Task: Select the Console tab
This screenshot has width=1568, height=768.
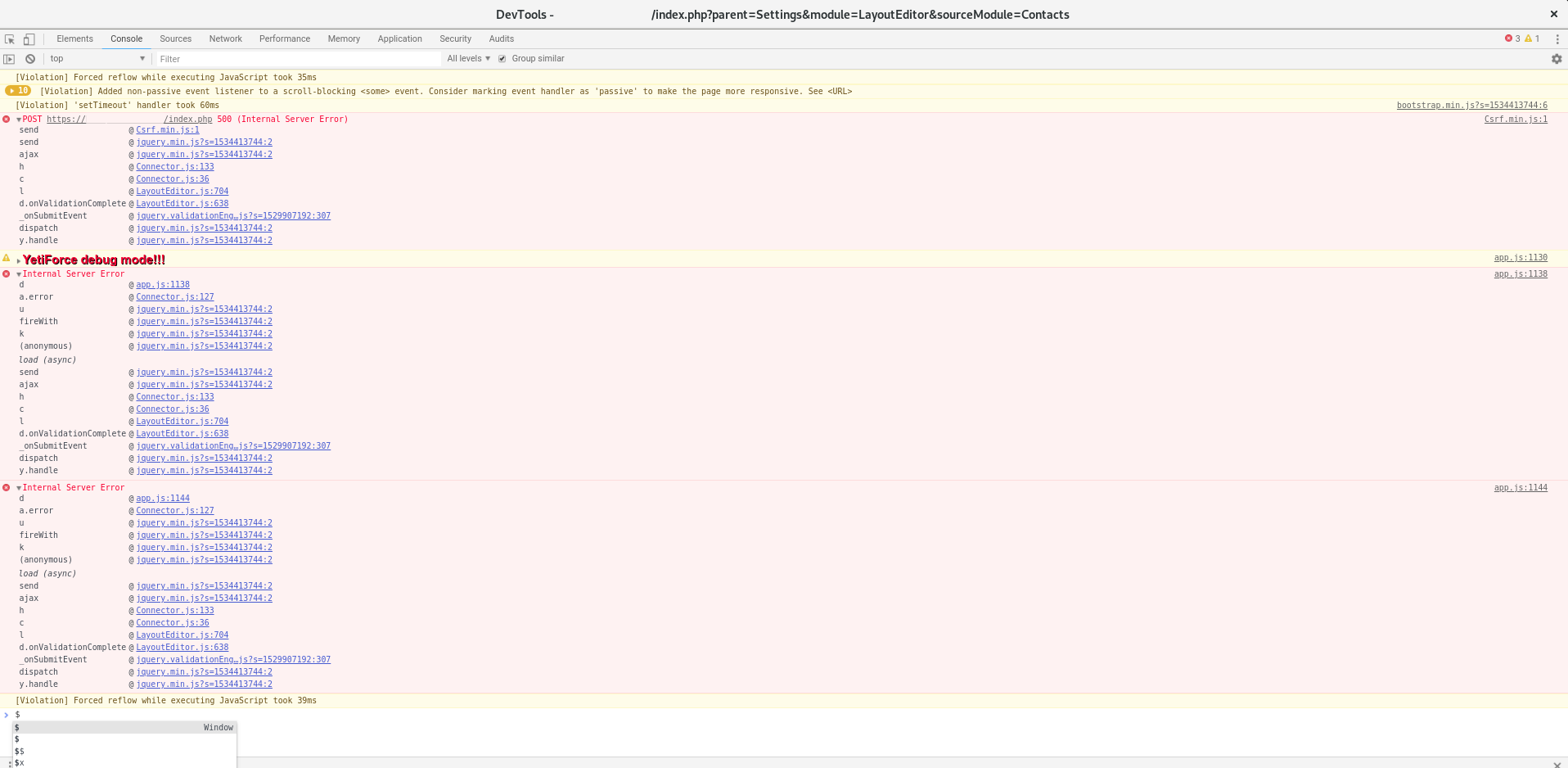Action: pos(126,38)
